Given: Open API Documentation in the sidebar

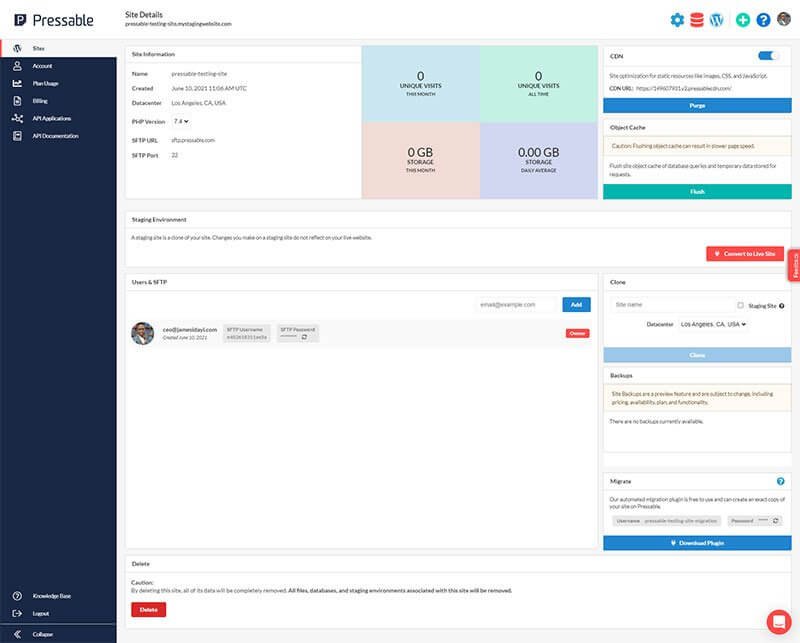Looking at the screenshot, I should (x=58, y=136).
